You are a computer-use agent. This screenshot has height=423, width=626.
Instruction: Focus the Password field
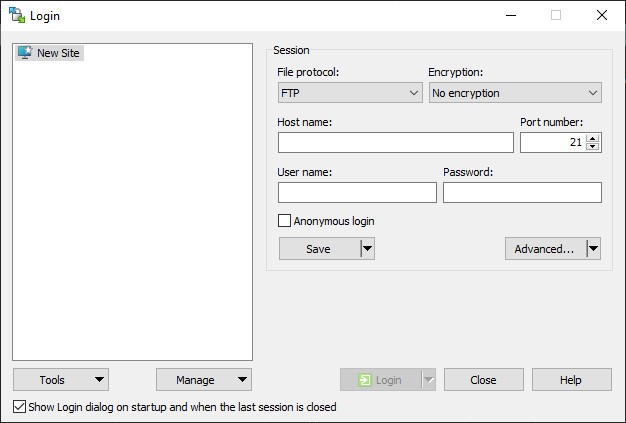(x=522, y=192)
